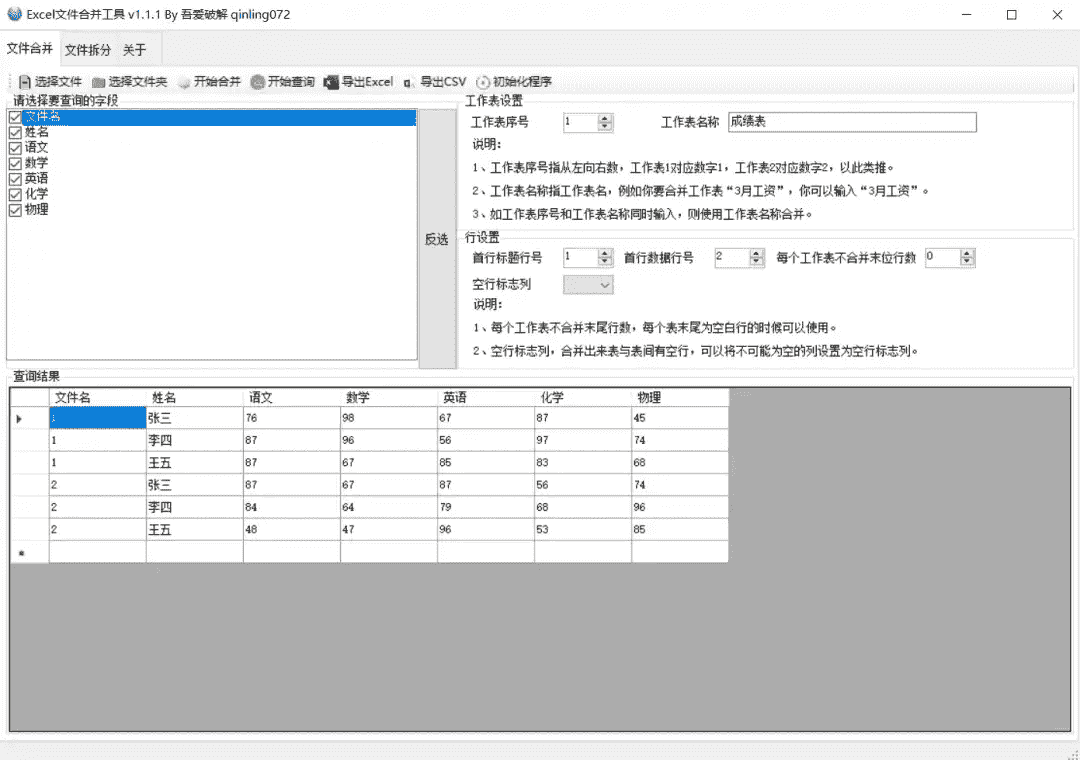Viewport: 1080px width, 760px height.
Task: Export results via 导出Excel icon
Action: tap(332, 82)
